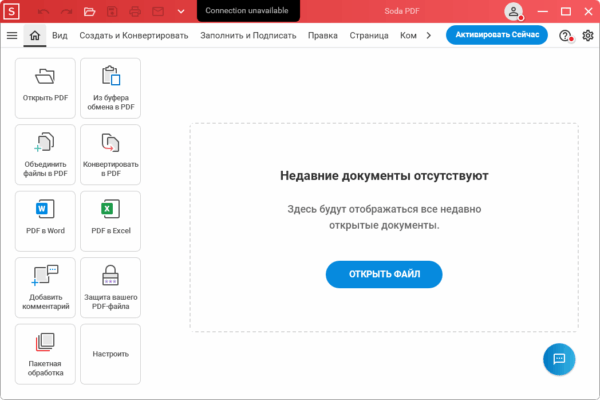600x400 pixels.
Task: Select the Home tab icon
Action: point(34,36)
